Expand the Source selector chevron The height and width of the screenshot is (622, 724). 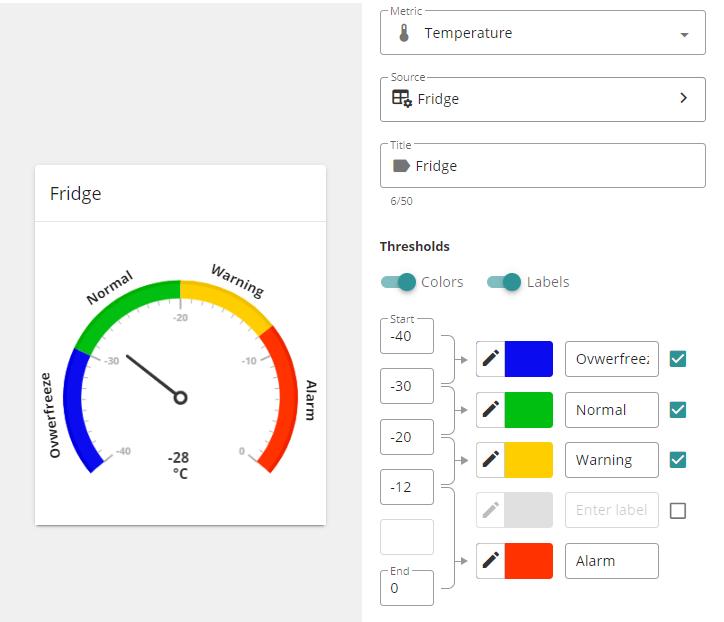pyautogui.click(x=684, y=98)
